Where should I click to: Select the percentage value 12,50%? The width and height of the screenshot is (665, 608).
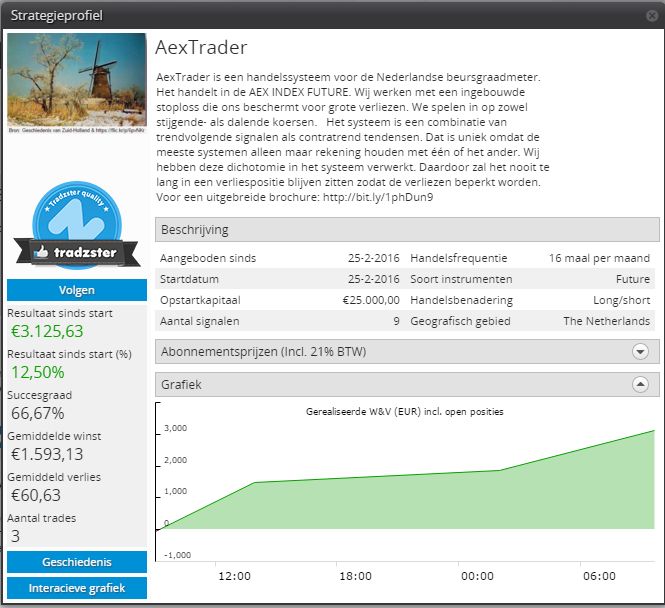(38, 372)
